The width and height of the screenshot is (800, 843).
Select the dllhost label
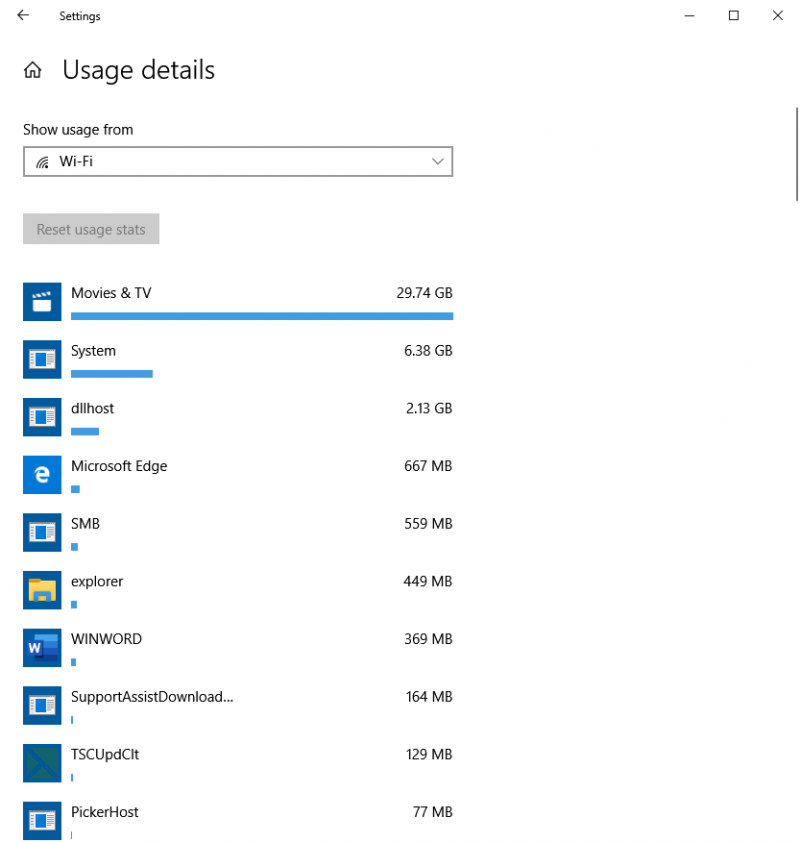point(92,409)
